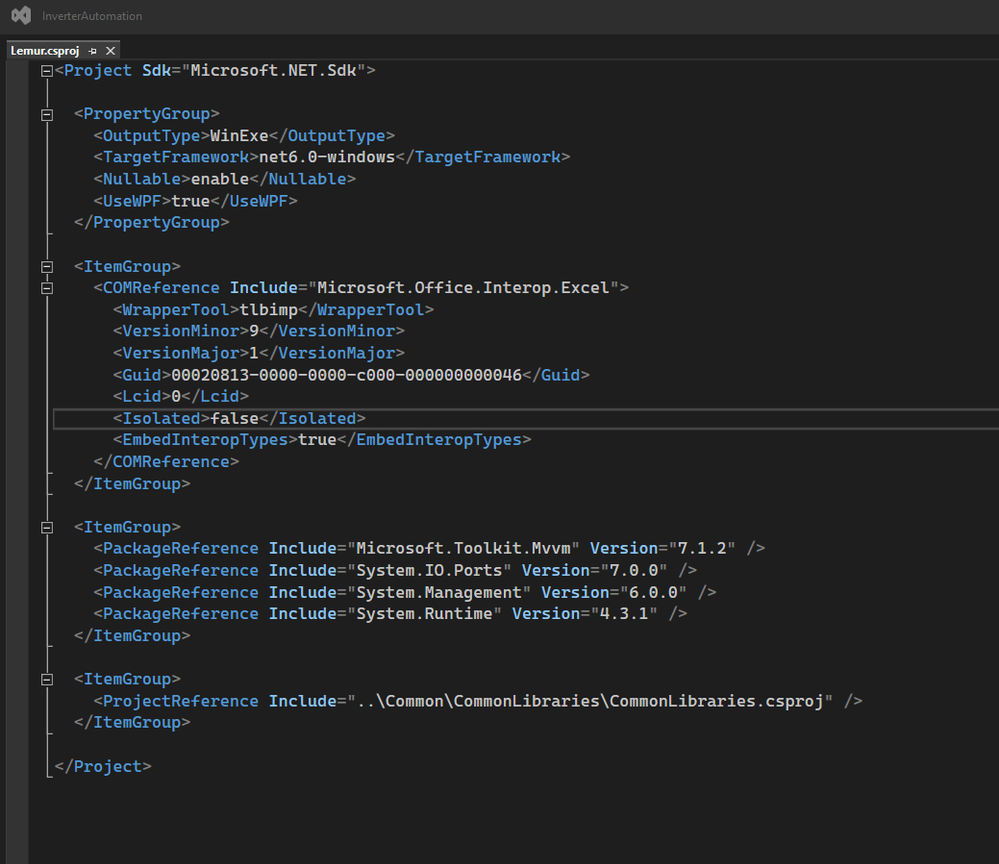Click the version 7.1.2 value
The width and height of the screenshot is (999, 864).
point(701,549)
